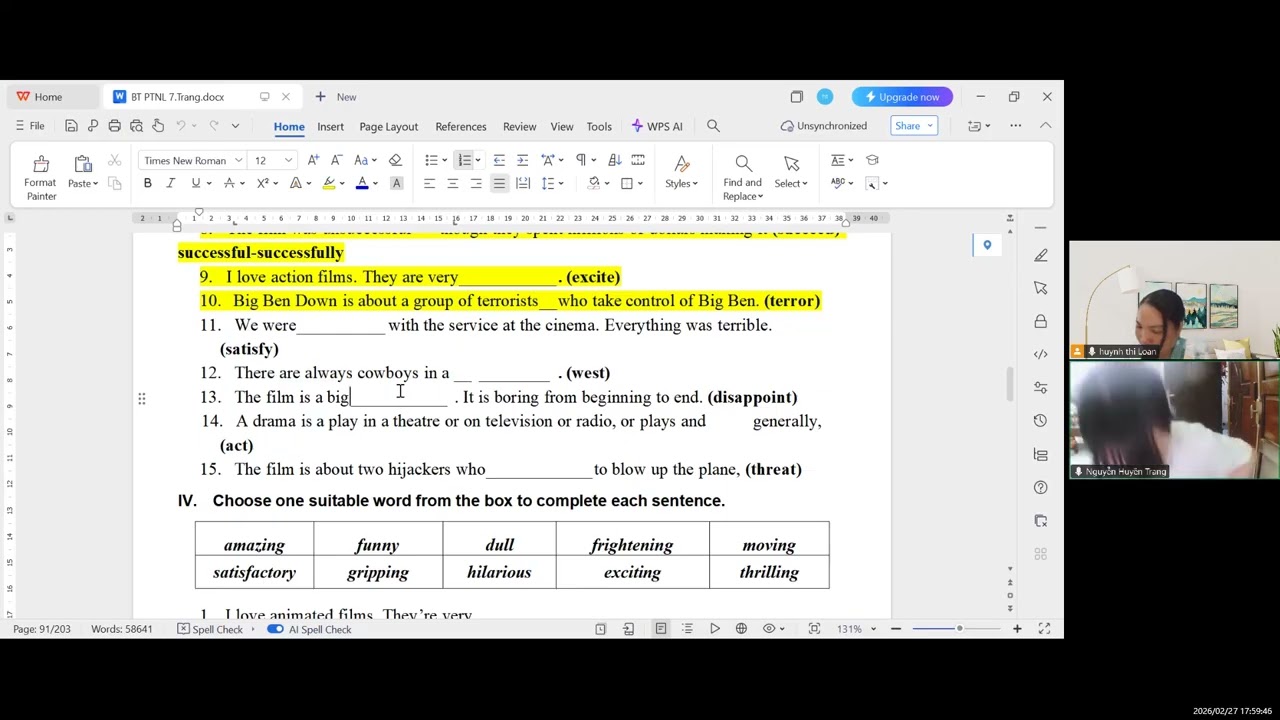Toggle eye protection mode icon
This screenshot has height=720, width=1280.
click(x=769, y=629)
